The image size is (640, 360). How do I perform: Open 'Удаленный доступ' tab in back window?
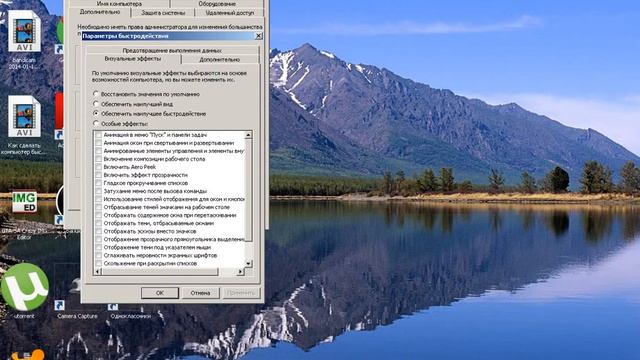click(x=229, y=13)
